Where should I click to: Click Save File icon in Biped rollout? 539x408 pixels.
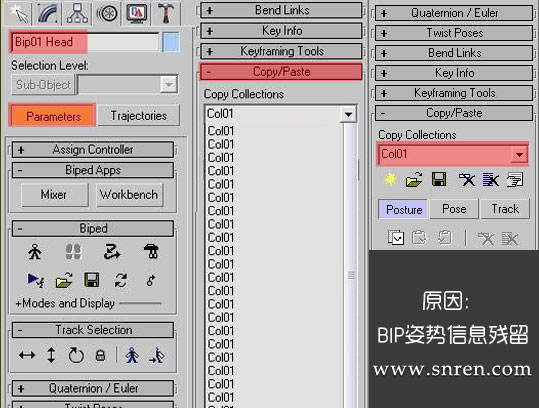(x=92, y=280)
